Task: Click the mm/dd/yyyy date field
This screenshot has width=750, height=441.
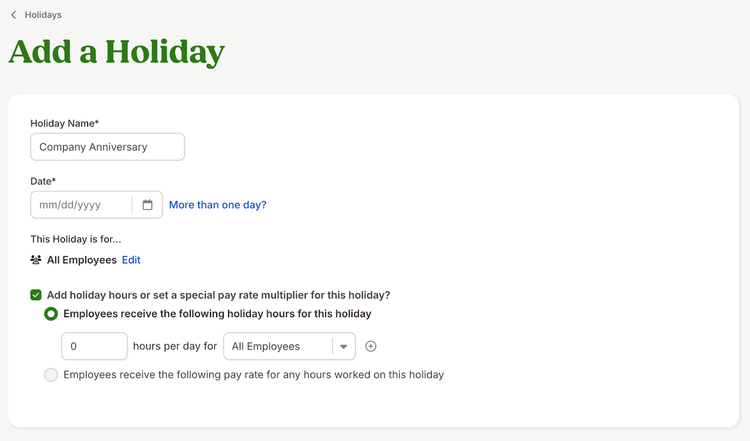Action: click(82, 205)
